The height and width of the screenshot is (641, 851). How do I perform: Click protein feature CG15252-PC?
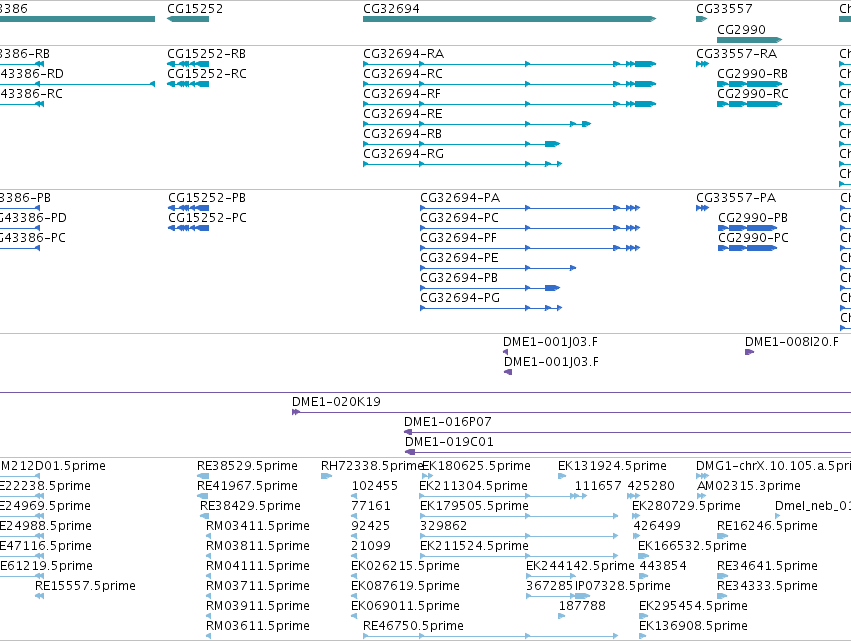(207, 218)
